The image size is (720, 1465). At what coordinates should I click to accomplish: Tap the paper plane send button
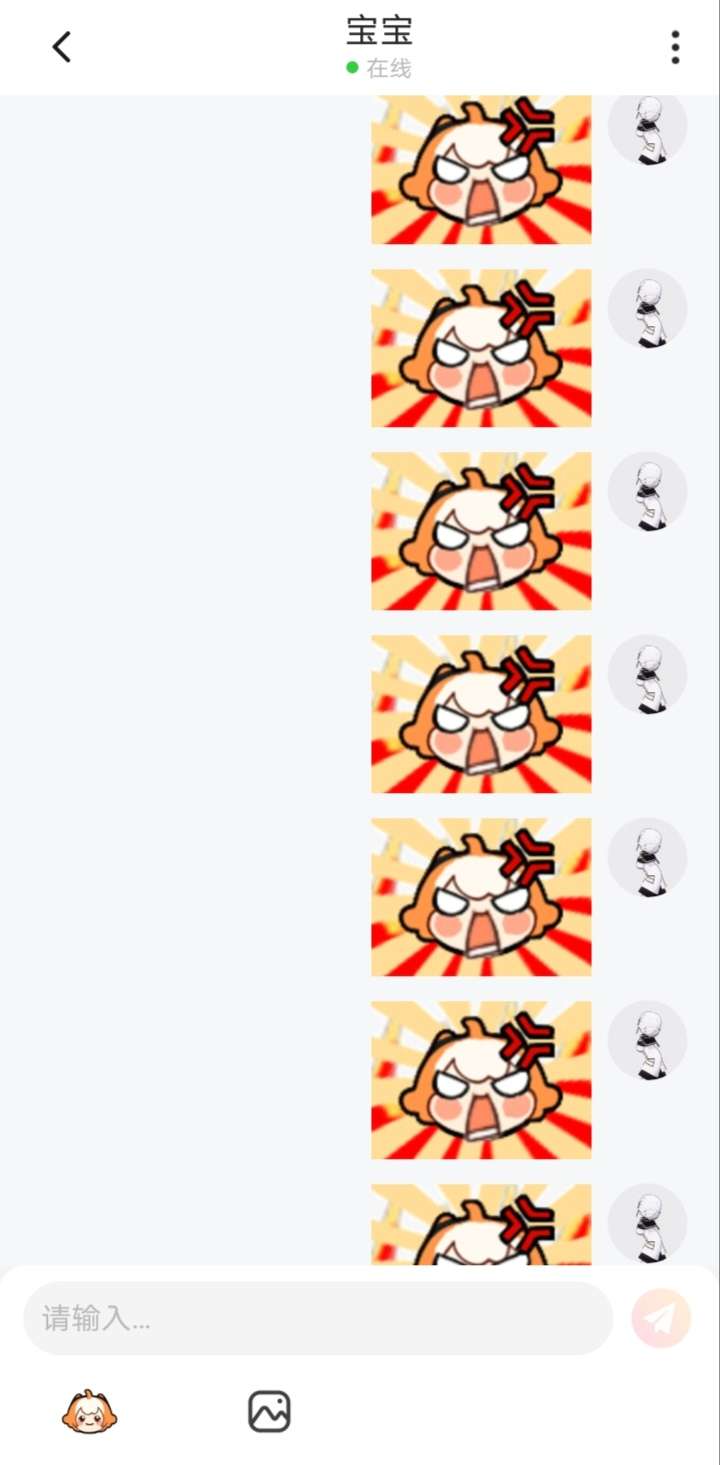[661, 1318]
